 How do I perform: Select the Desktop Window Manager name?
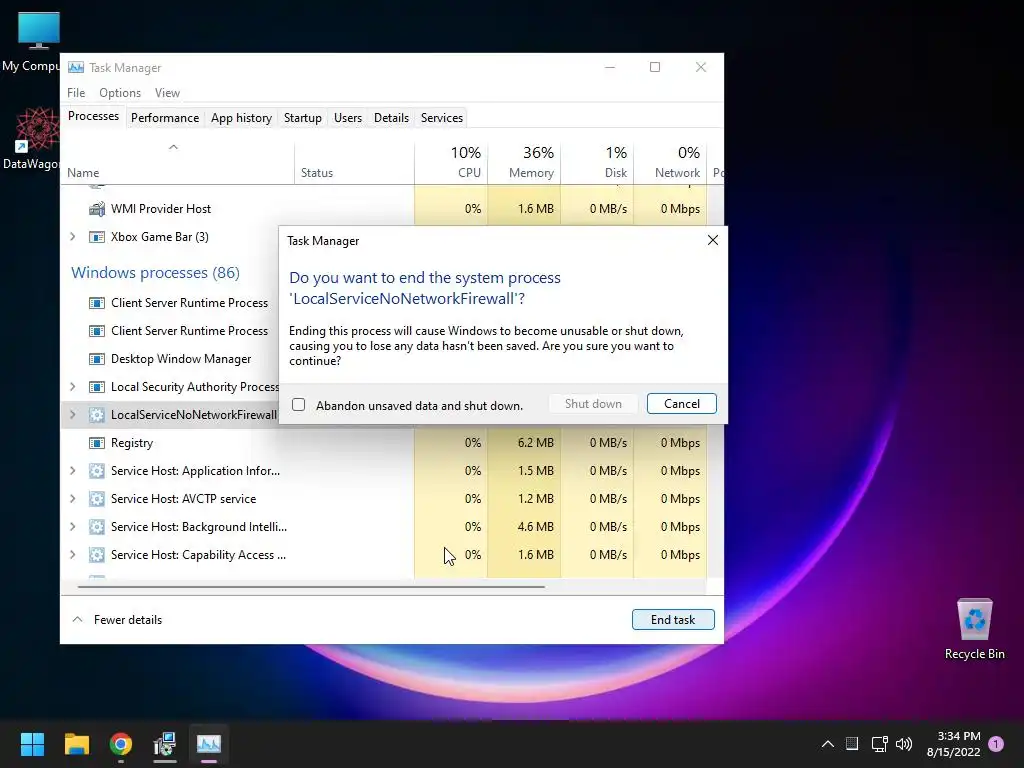click(x=181, y=359)
